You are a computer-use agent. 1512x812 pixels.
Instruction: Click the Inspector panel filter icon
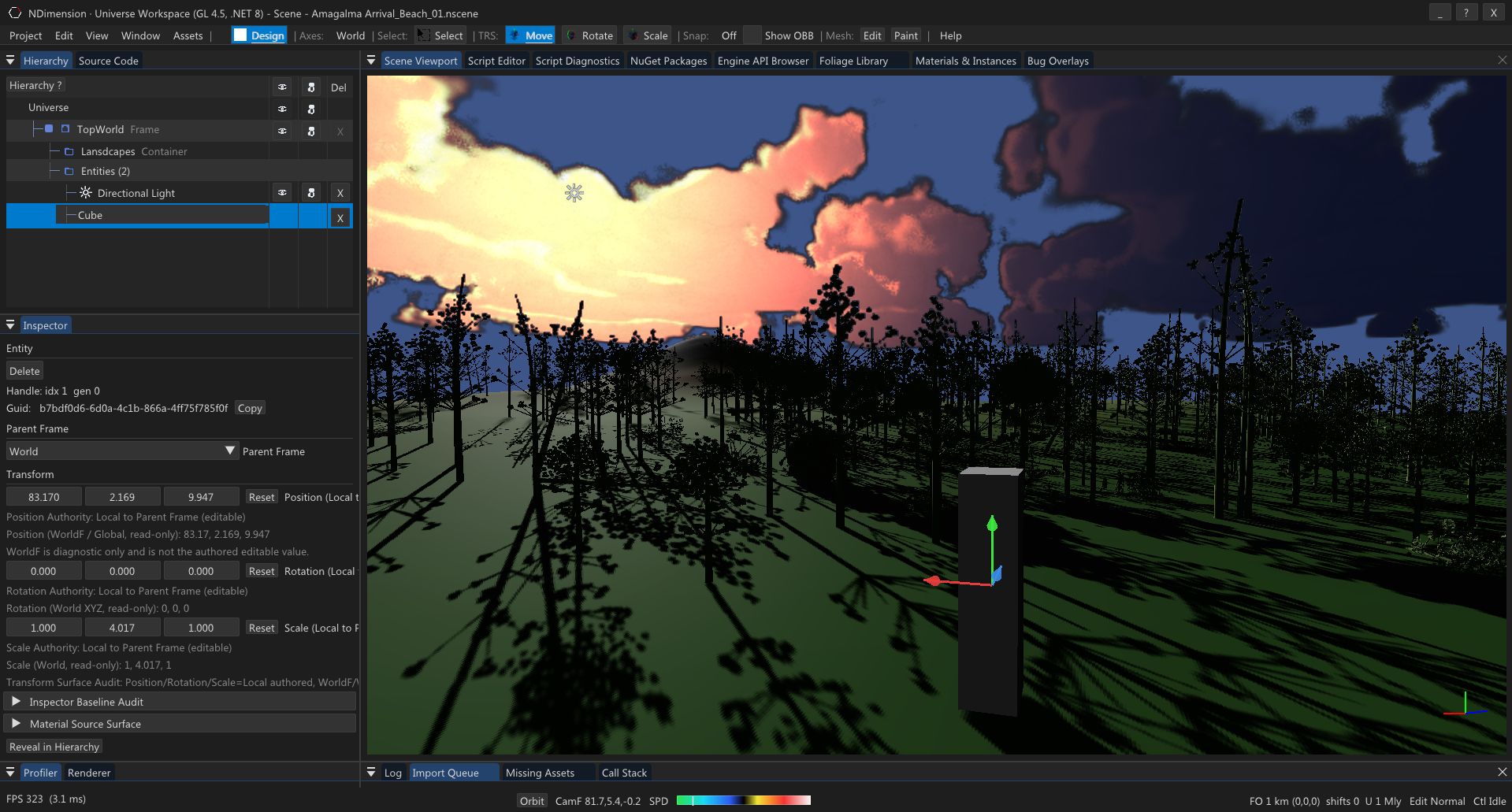click(9, 324)
